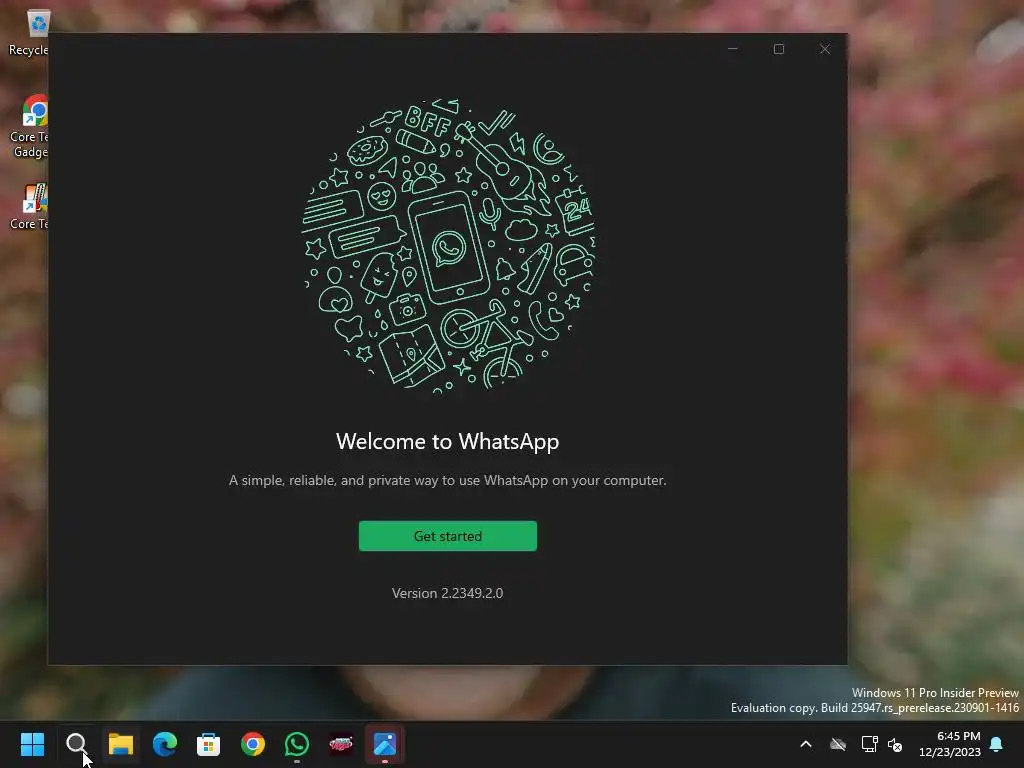Image resolution: width=1024 pixels, height=768 pixels.
Task: Click the Welcome to WhatsApp heading
Action: (447, 441)
